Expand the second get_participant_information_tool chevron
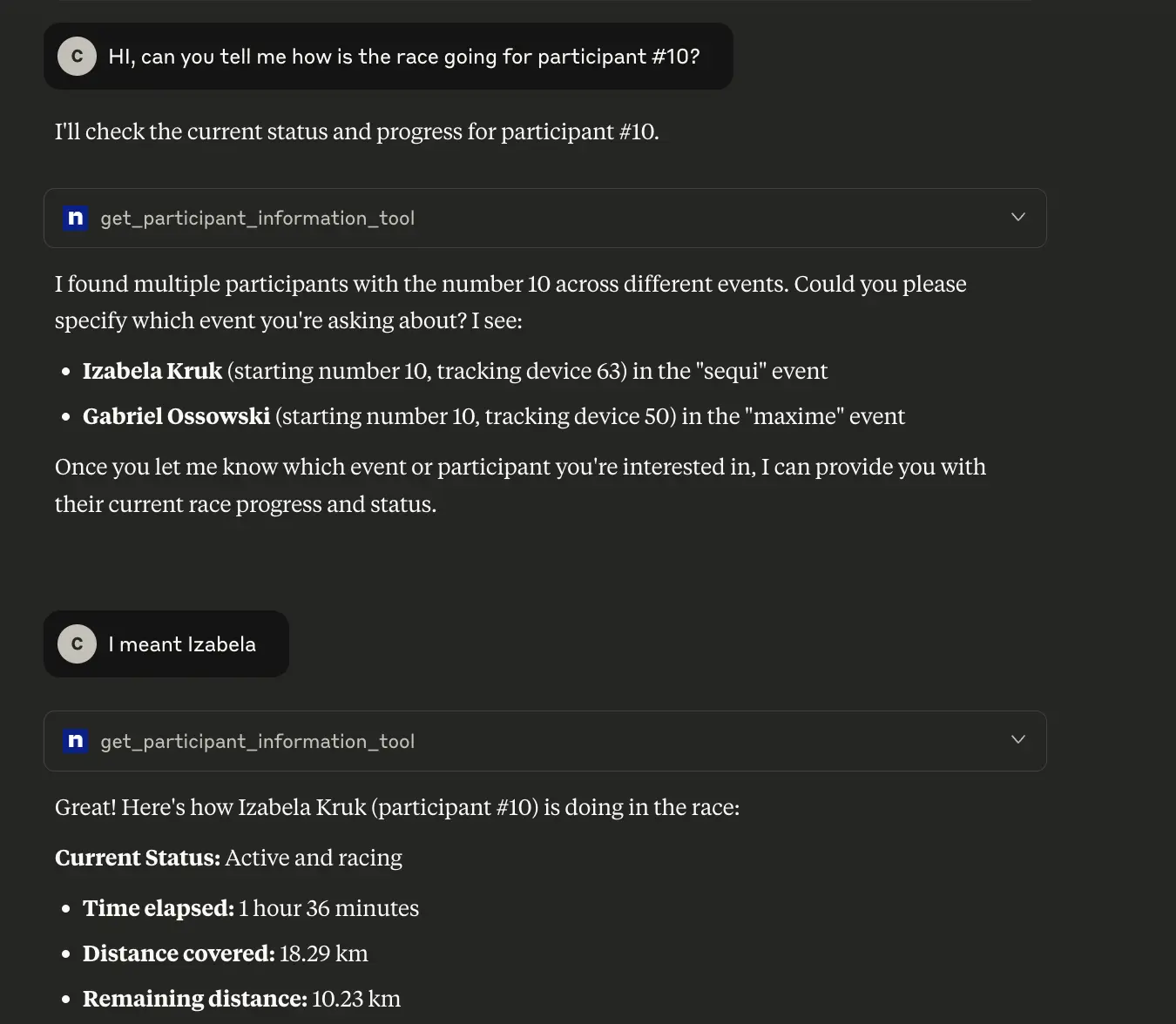This screenshot has height=1024, width=1176. (x=1017, y=740)
